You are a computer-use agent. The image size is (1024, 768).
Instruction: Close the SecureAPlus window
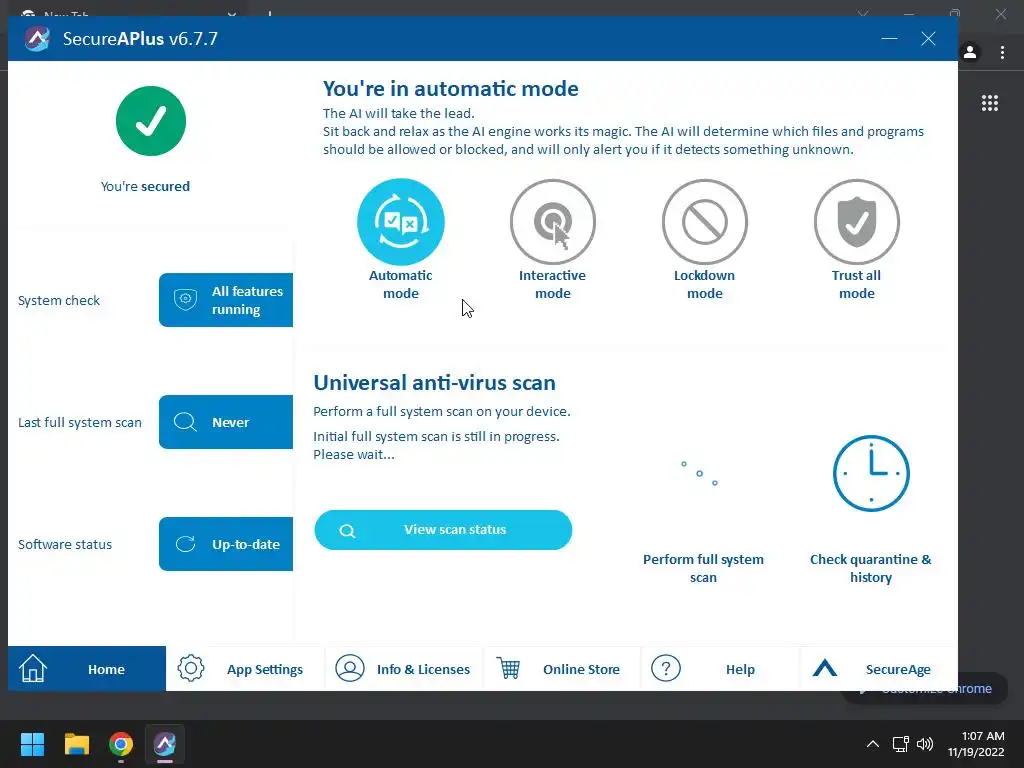(928, 39)
